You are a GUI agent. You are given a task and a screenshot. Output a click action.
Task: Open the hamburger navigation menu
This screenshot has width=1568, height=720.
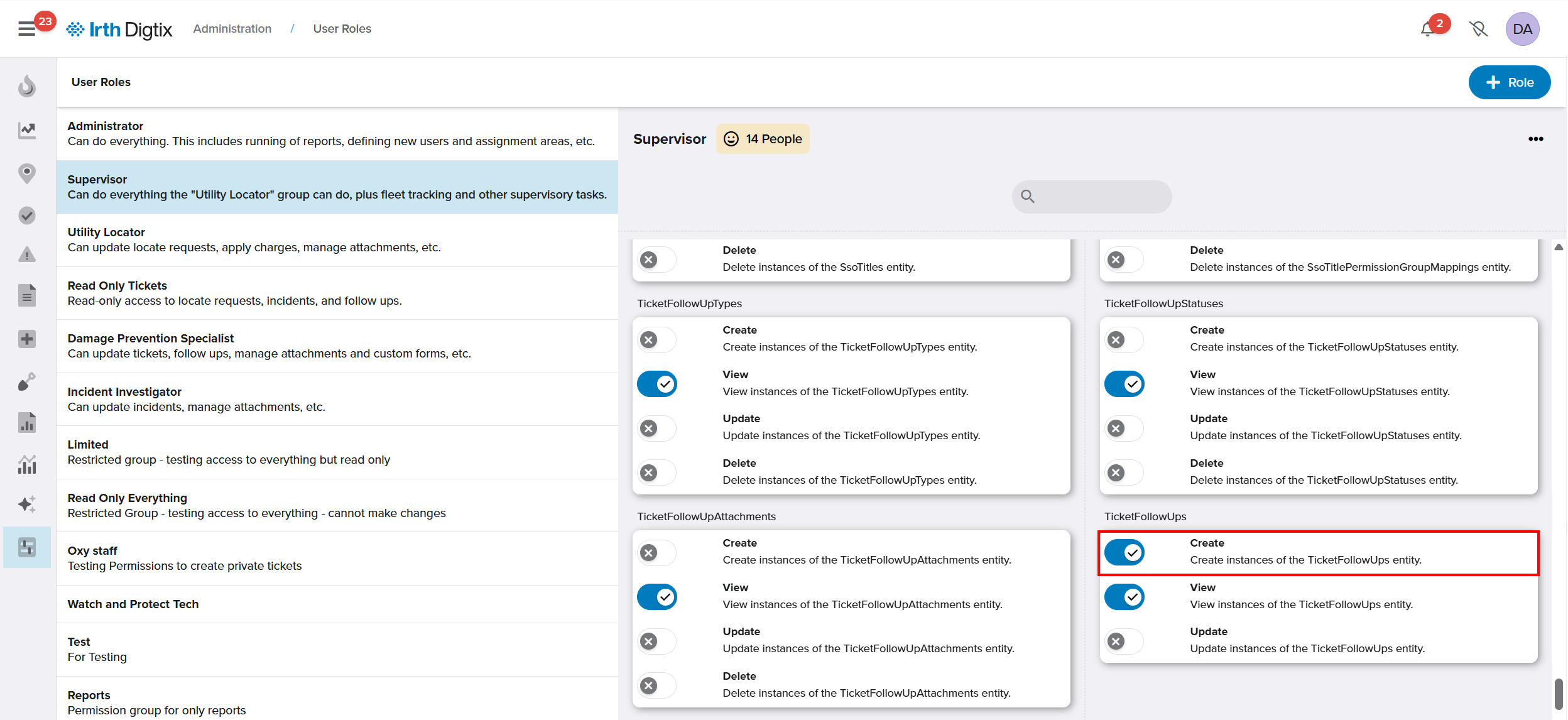click(x=26, y=29)
